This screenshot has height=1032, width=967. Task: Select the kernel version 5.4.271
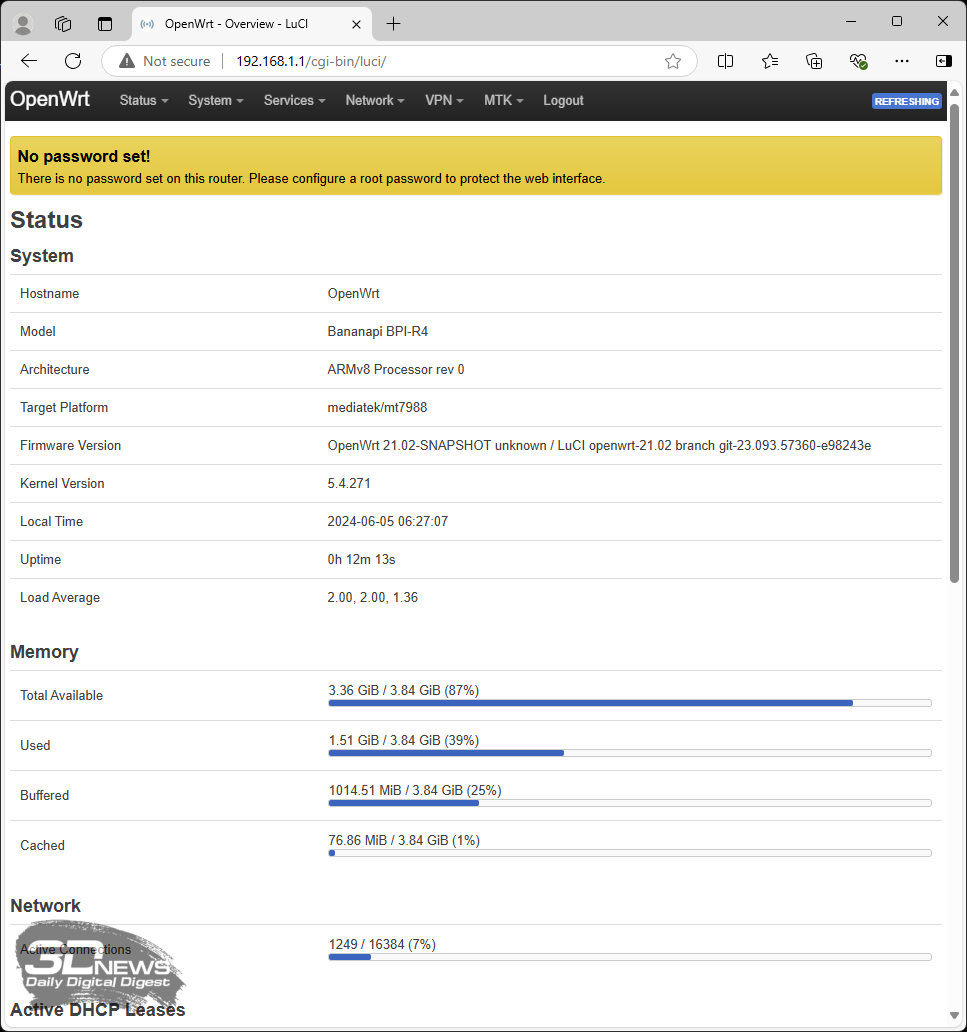pyautogui.click(x=349, y=484)
